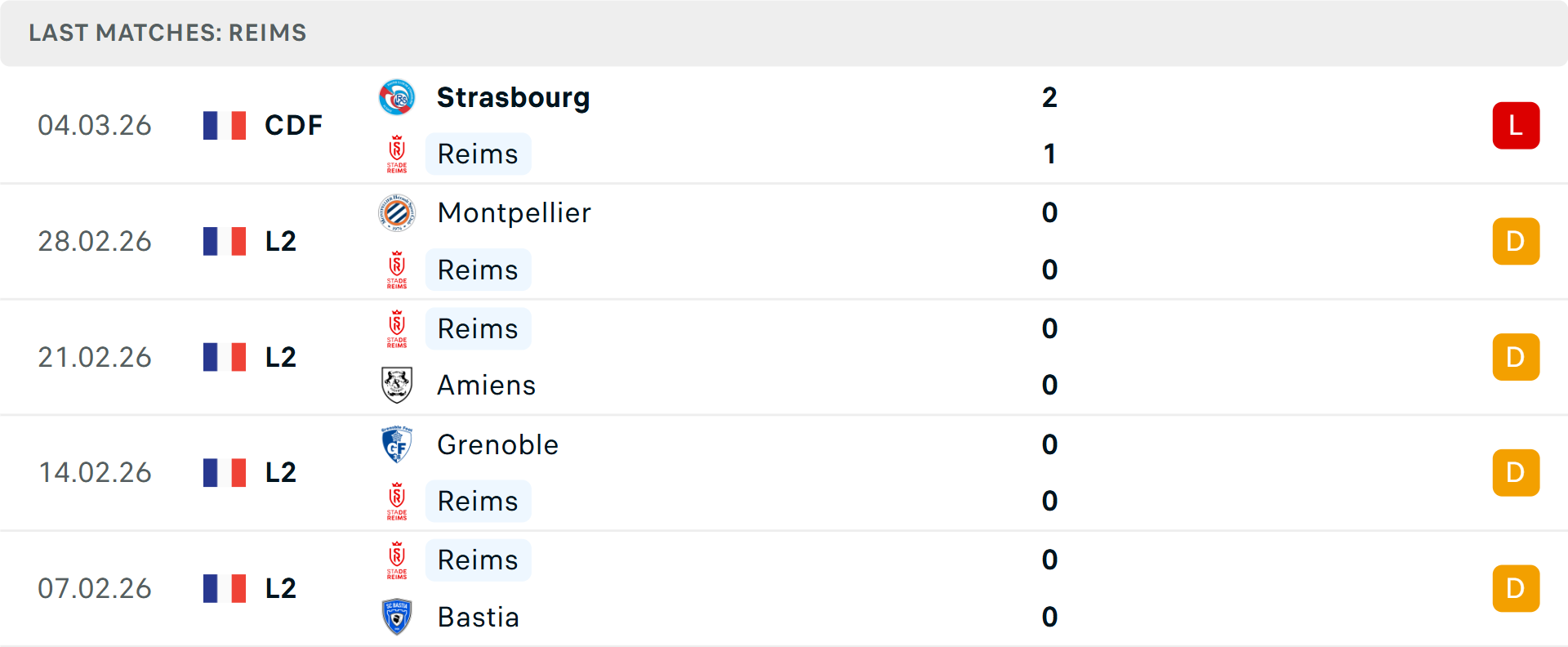Select the match date 21.02.26
Screen dimensions: 1568x647
coord(95,357)
